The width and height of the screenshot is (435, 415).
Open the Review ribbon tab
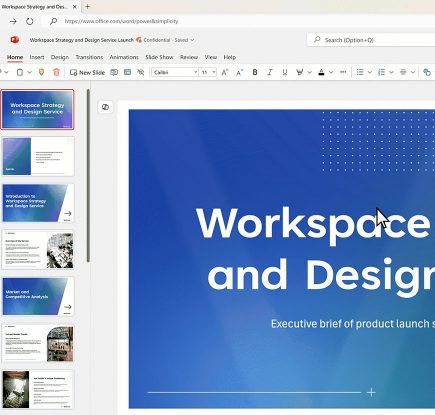pos(189,57)
